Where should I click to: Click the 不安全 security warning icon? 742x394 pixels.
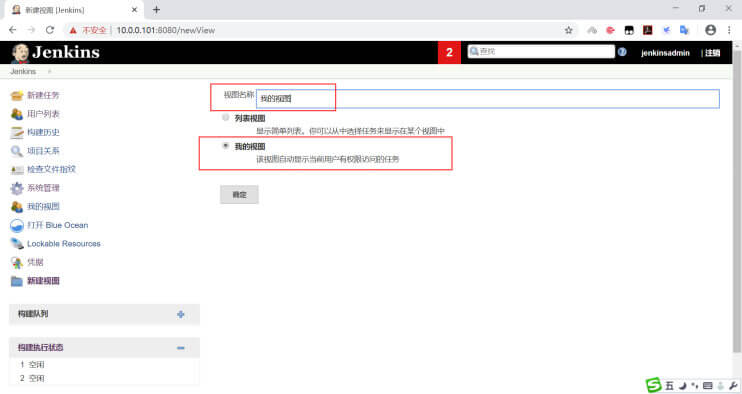click(73, 30)
